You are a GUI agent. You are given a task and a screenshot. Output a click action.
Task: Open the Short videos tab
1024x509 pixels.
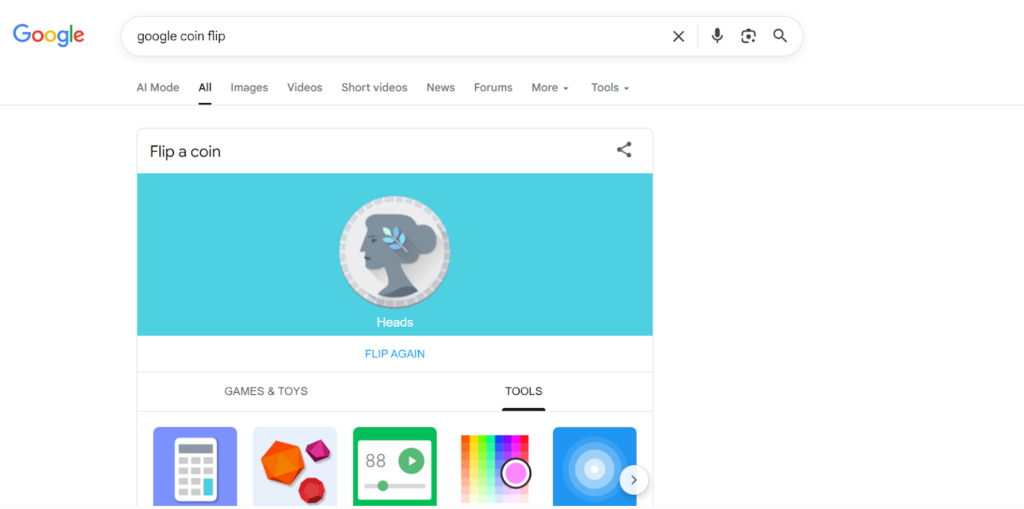point(374,88)
